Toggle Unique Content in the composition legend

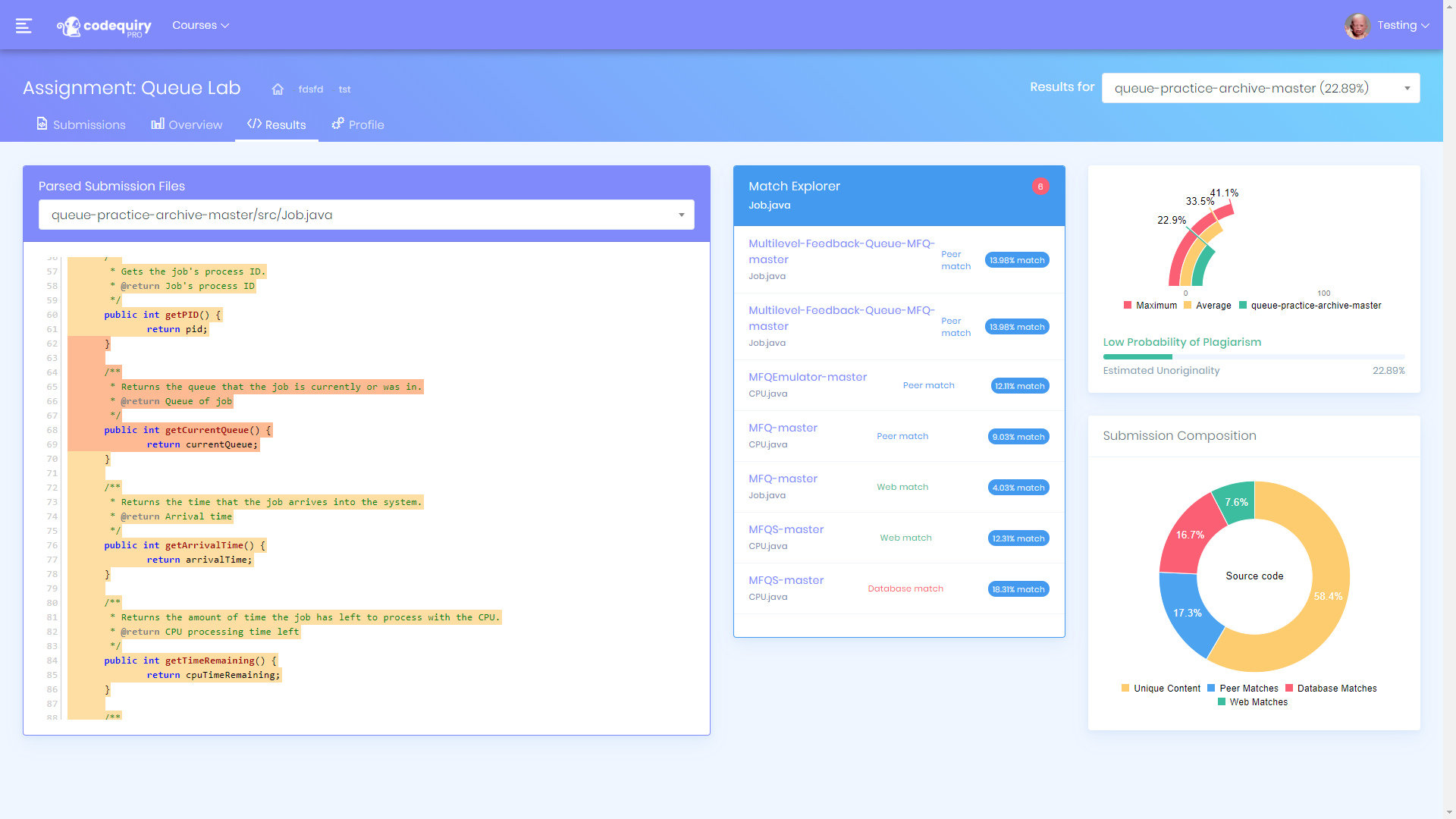[1160, 688]
